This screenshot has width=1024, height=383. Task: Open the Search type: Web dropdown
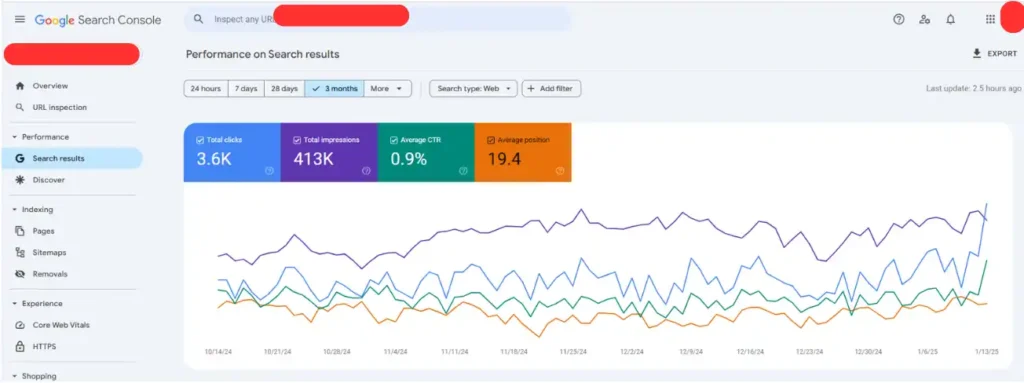pos(473,89)
